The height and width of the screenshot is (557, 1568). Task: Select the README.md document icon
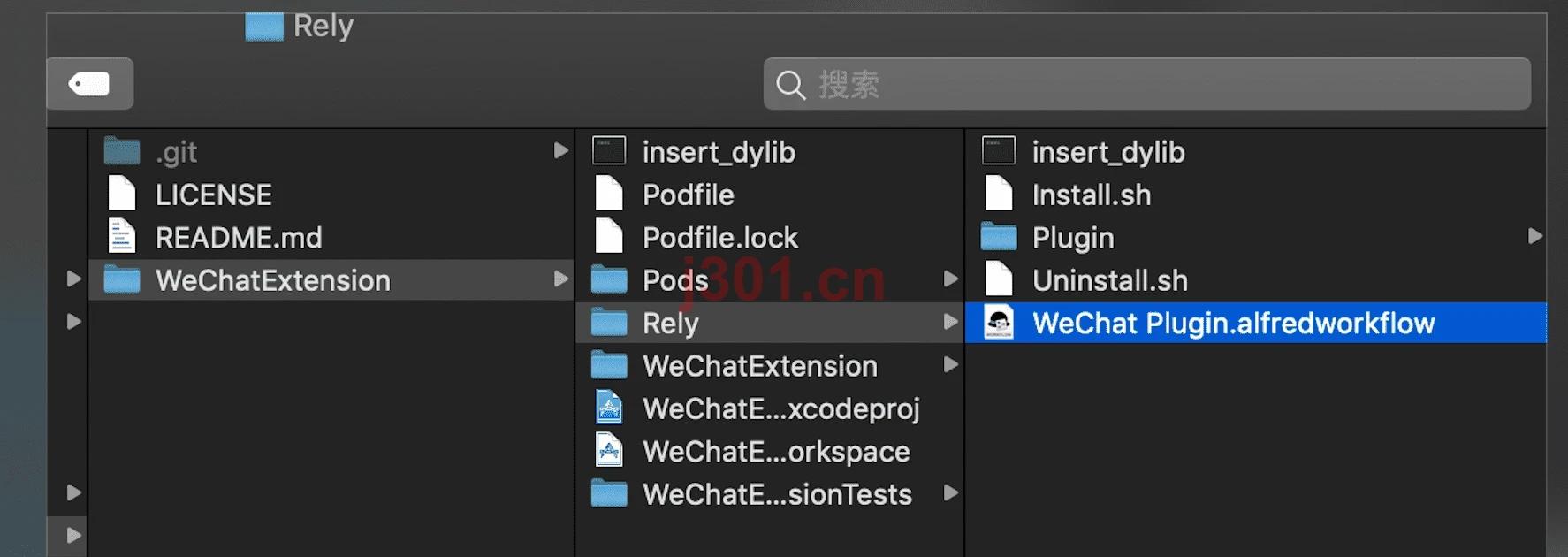click(x=121, y=237)
